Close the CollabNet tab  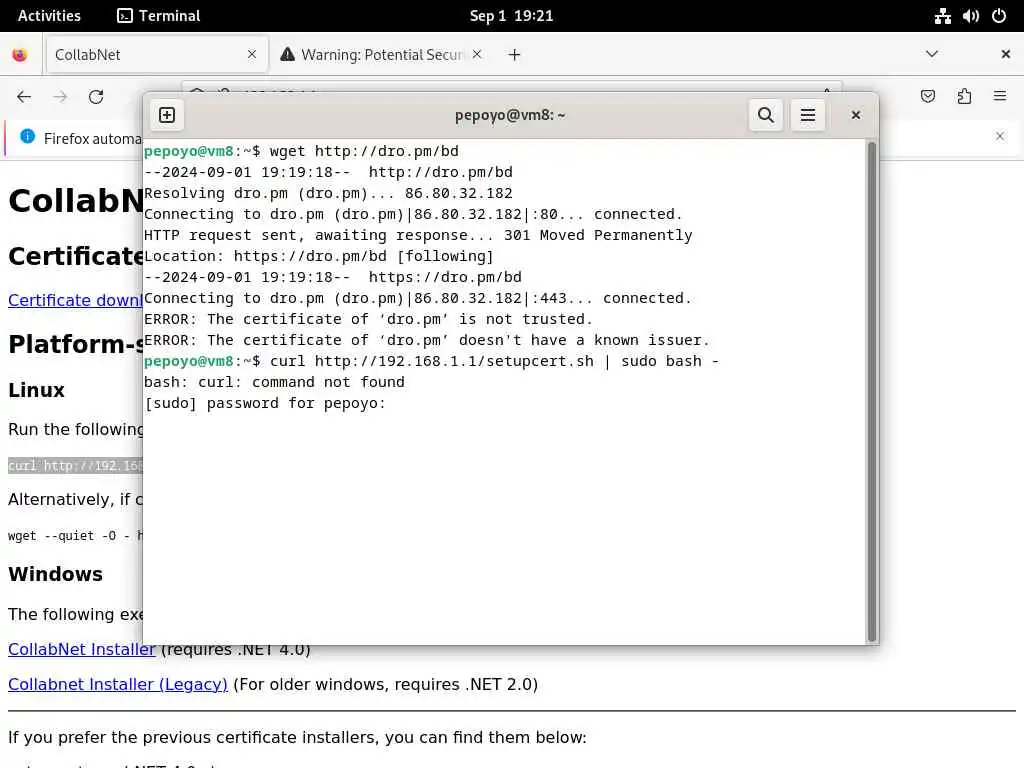tap(252, 54)
